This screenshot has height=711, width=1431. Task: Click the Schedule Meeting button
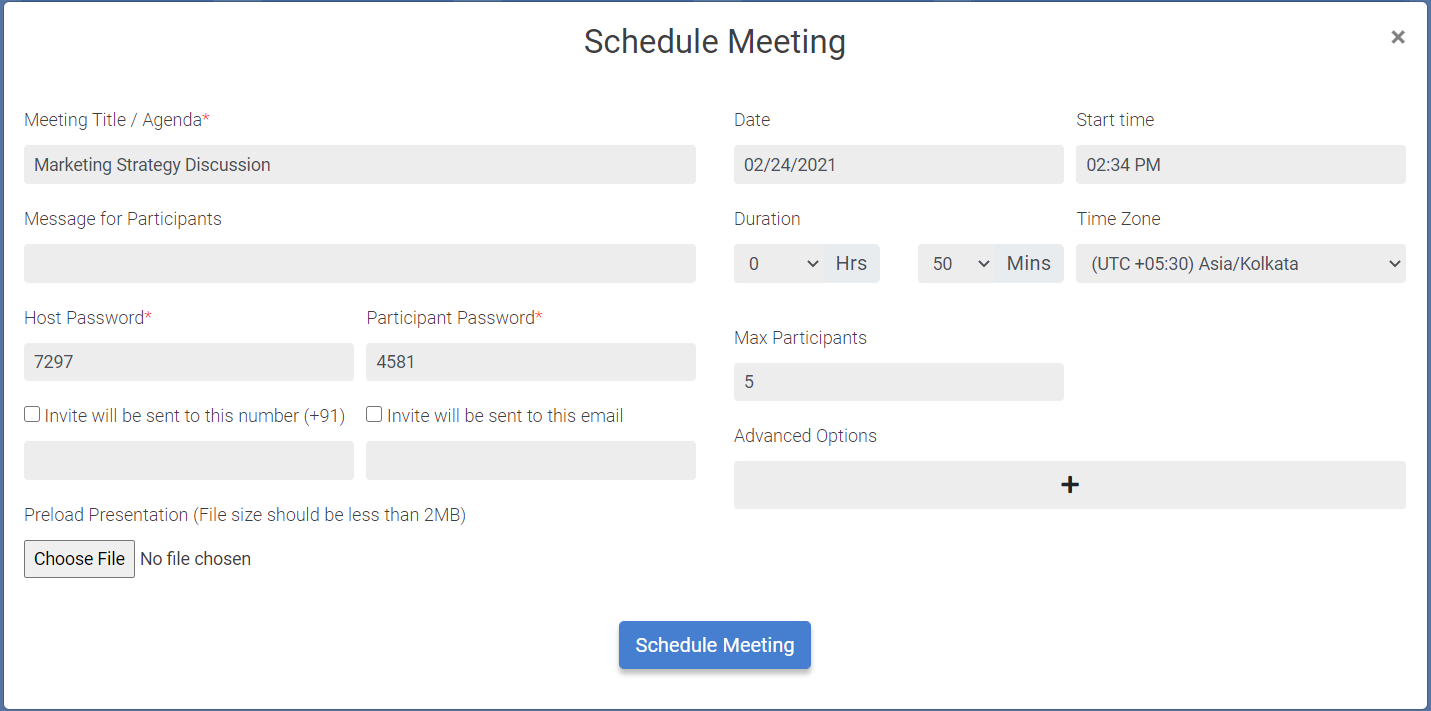[x=714, y=645]
